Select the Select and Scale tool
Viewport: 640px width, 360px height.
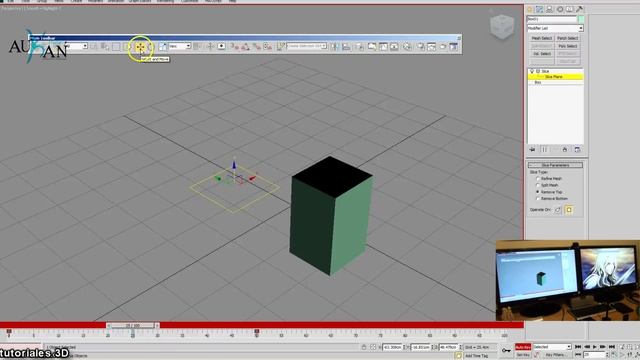tap(162, 47)
